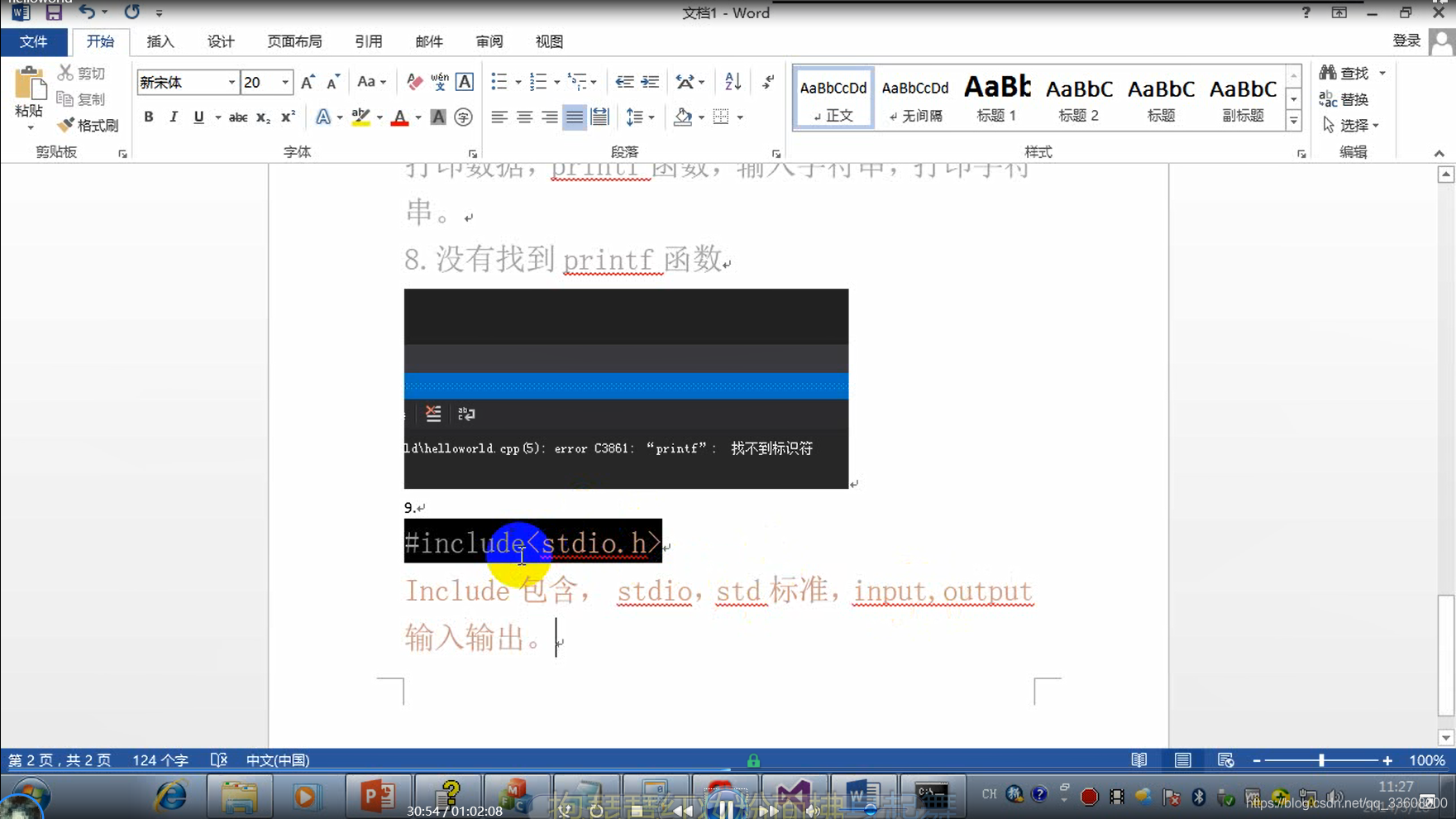Expand the styles gallery
Image resolution: width=1456 pixels, height=819 pixels.
click(1294, 119)
